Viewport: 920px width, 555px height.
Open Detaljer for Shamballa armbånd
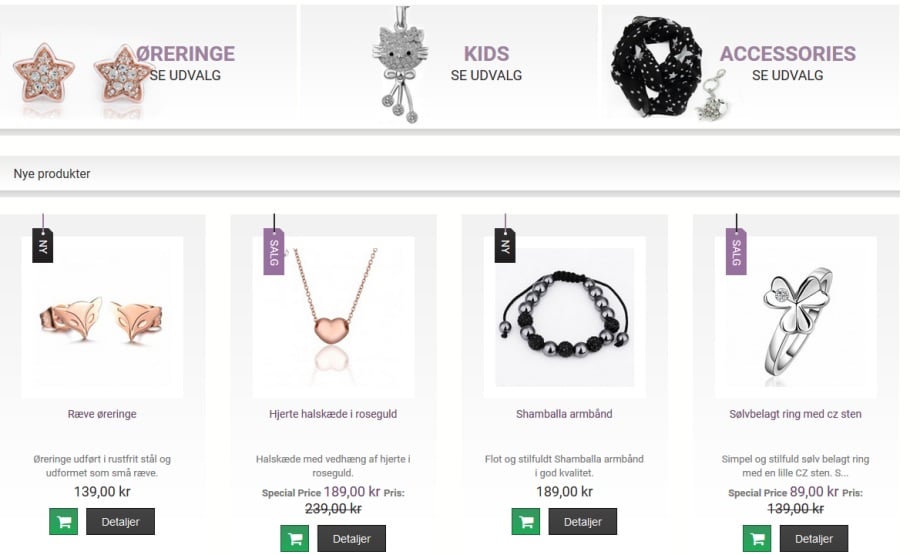coord(583,522)
